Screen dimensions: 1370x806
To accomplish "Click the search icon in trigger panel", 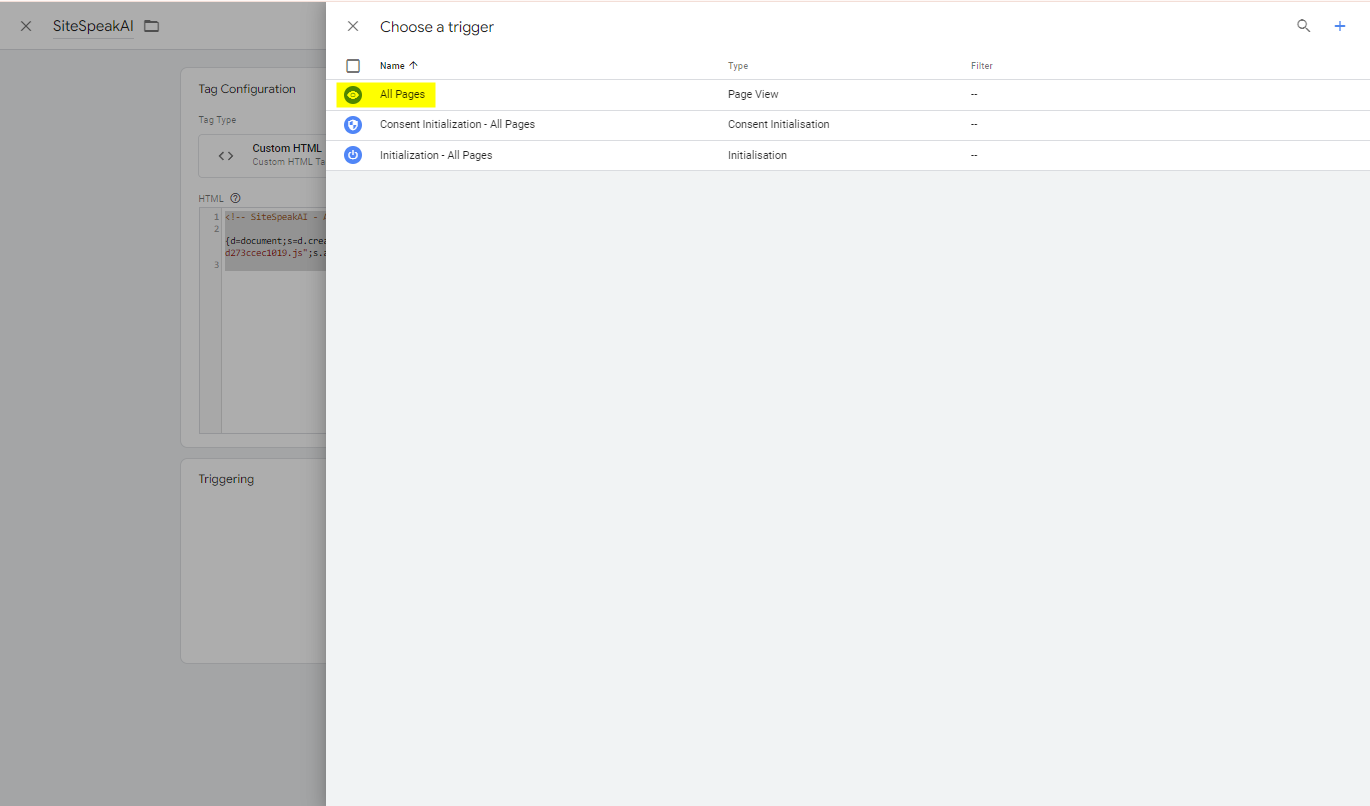I will click(x=1303, y=26).
